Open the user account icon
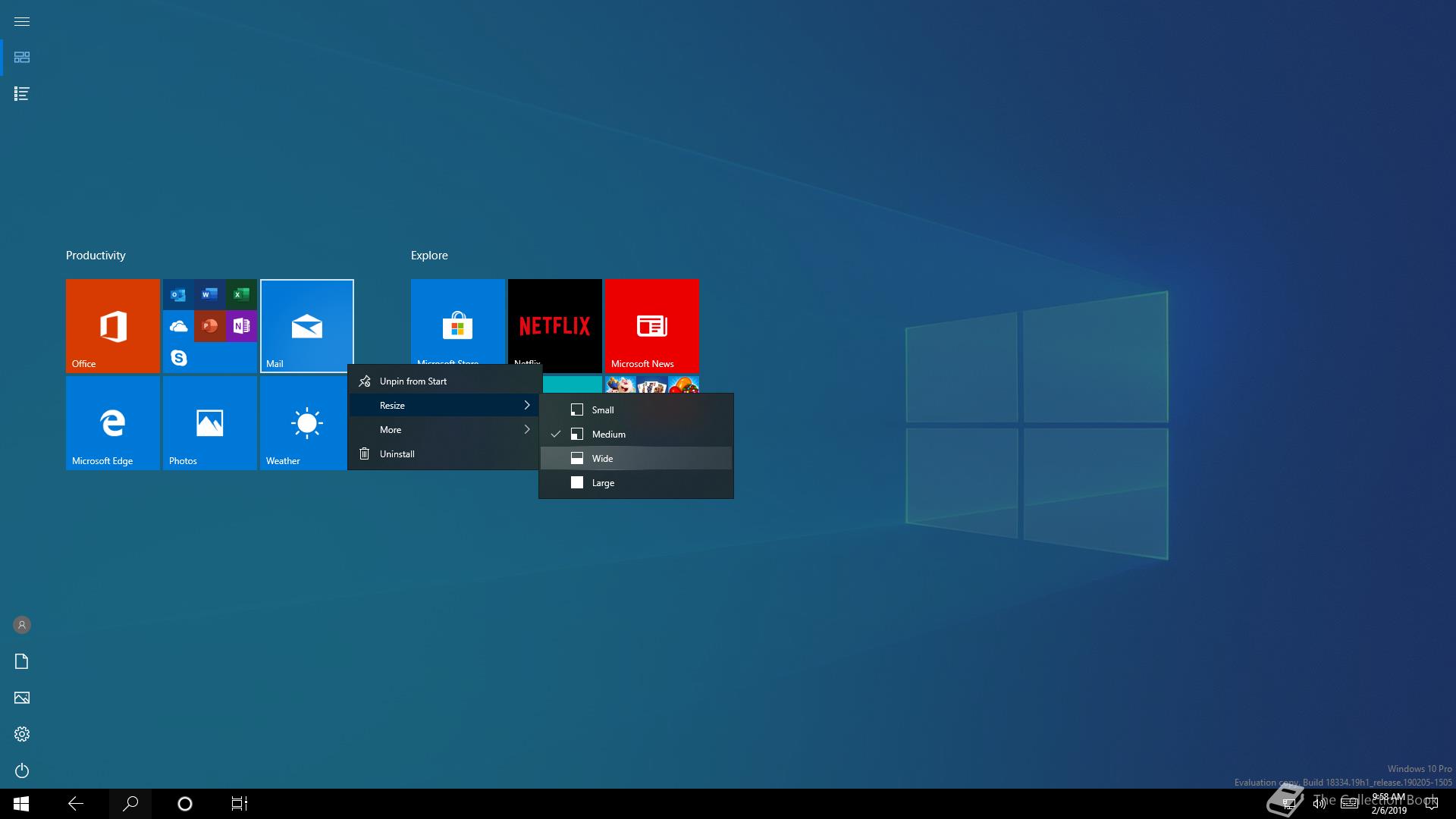 click(x=22, y=625)
